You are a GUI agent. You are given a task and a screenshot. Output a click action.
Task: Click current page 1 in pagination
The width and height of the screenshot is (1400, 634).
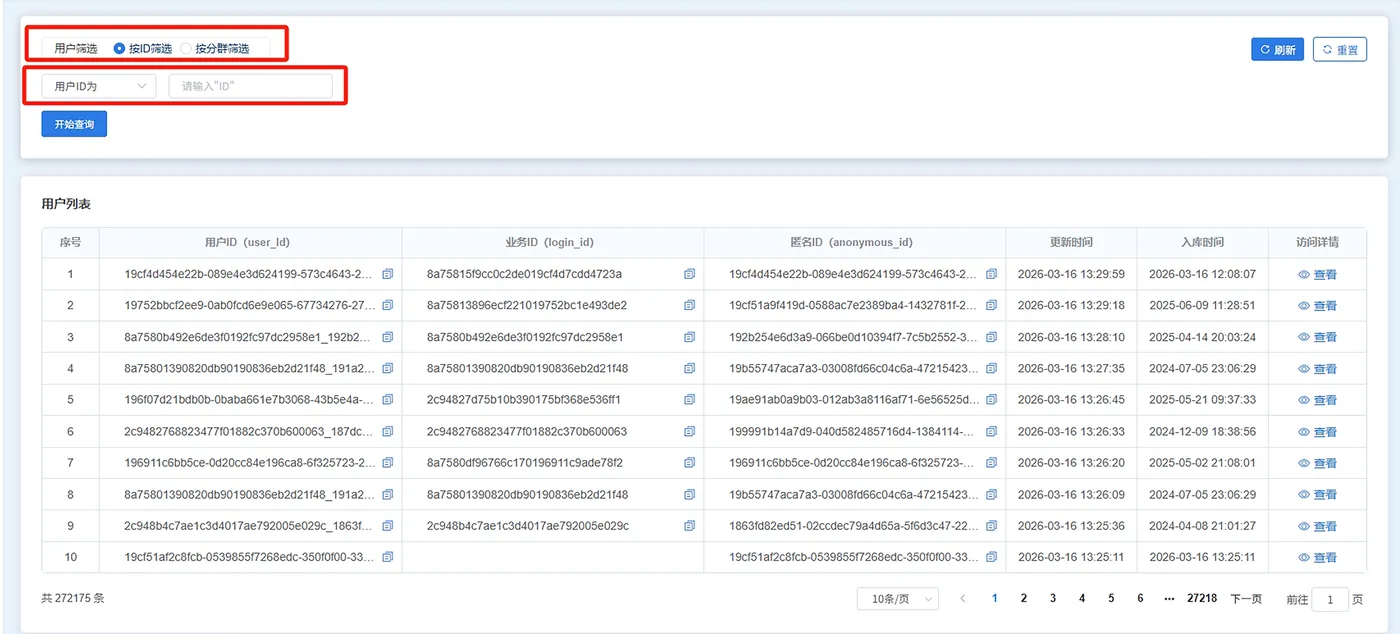click(995, 598)
